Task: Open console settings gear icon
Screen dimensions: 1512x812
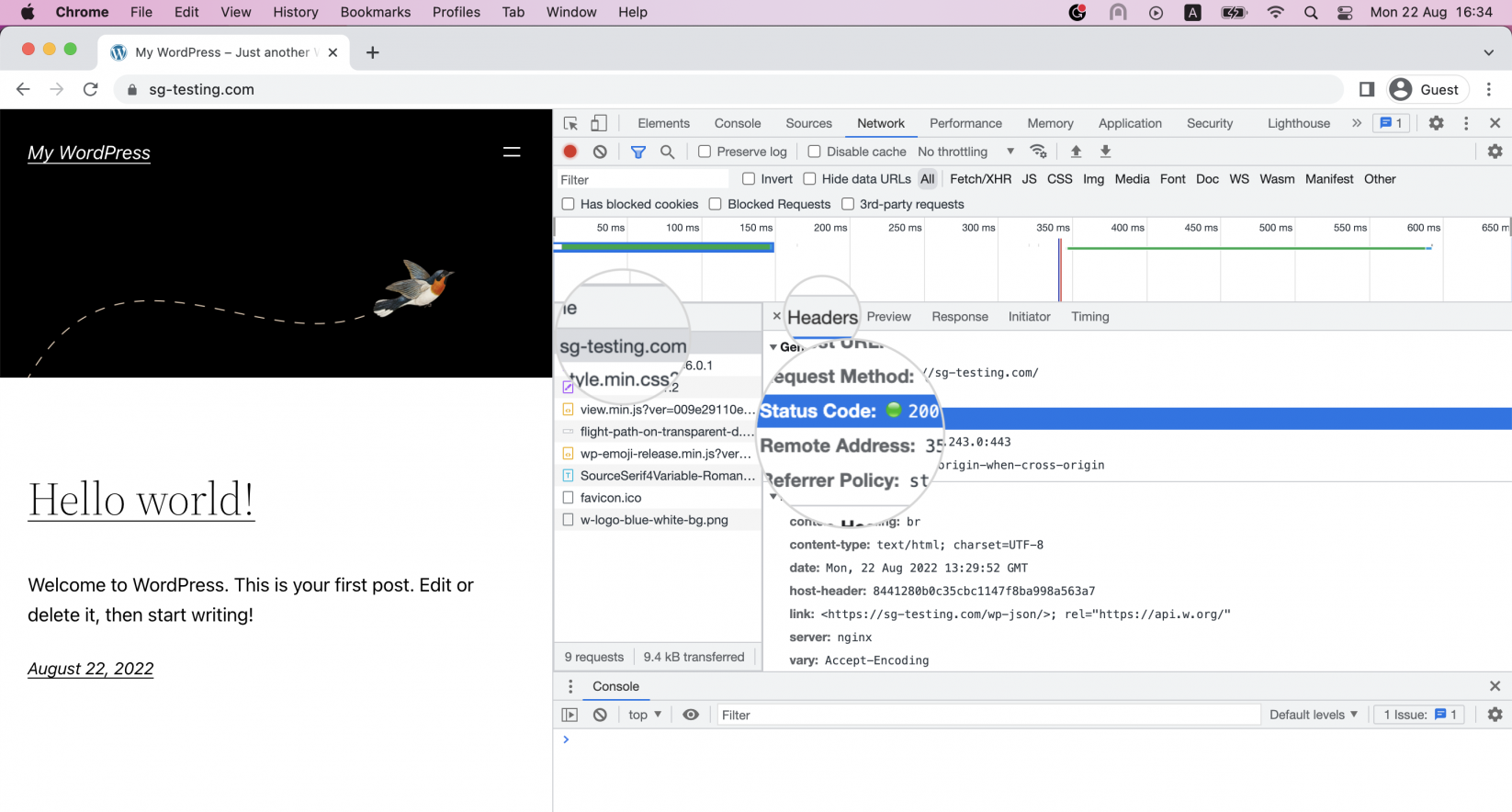Action: (x=1495, y=715)
